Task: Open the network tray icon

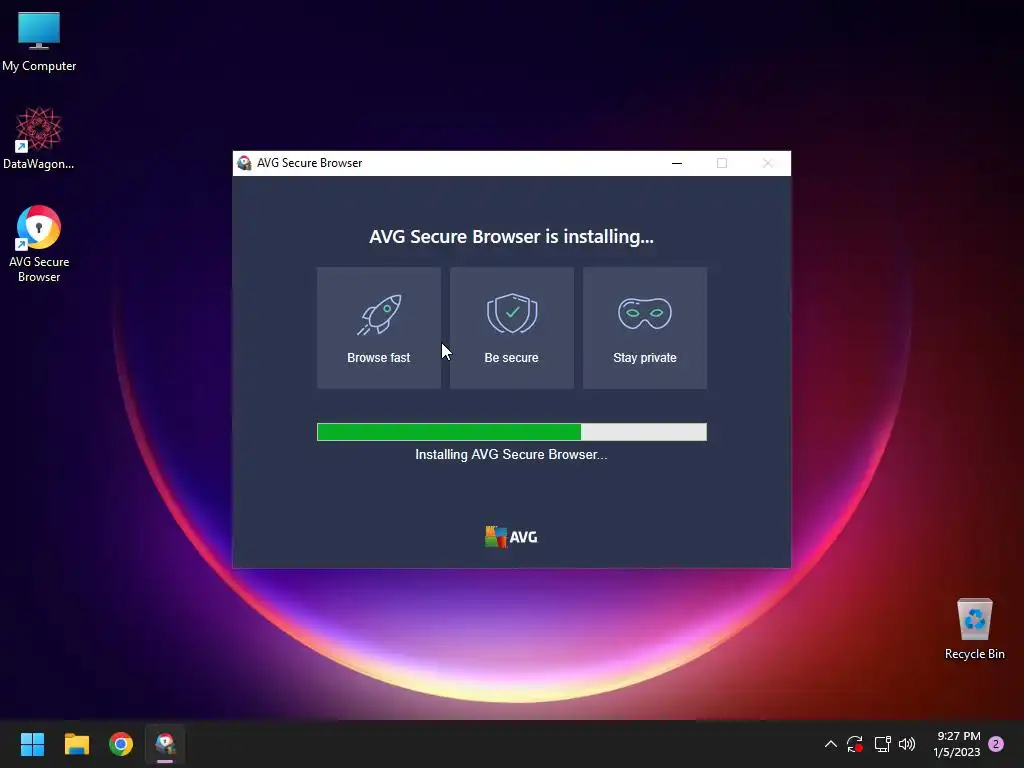Action: 882,744
